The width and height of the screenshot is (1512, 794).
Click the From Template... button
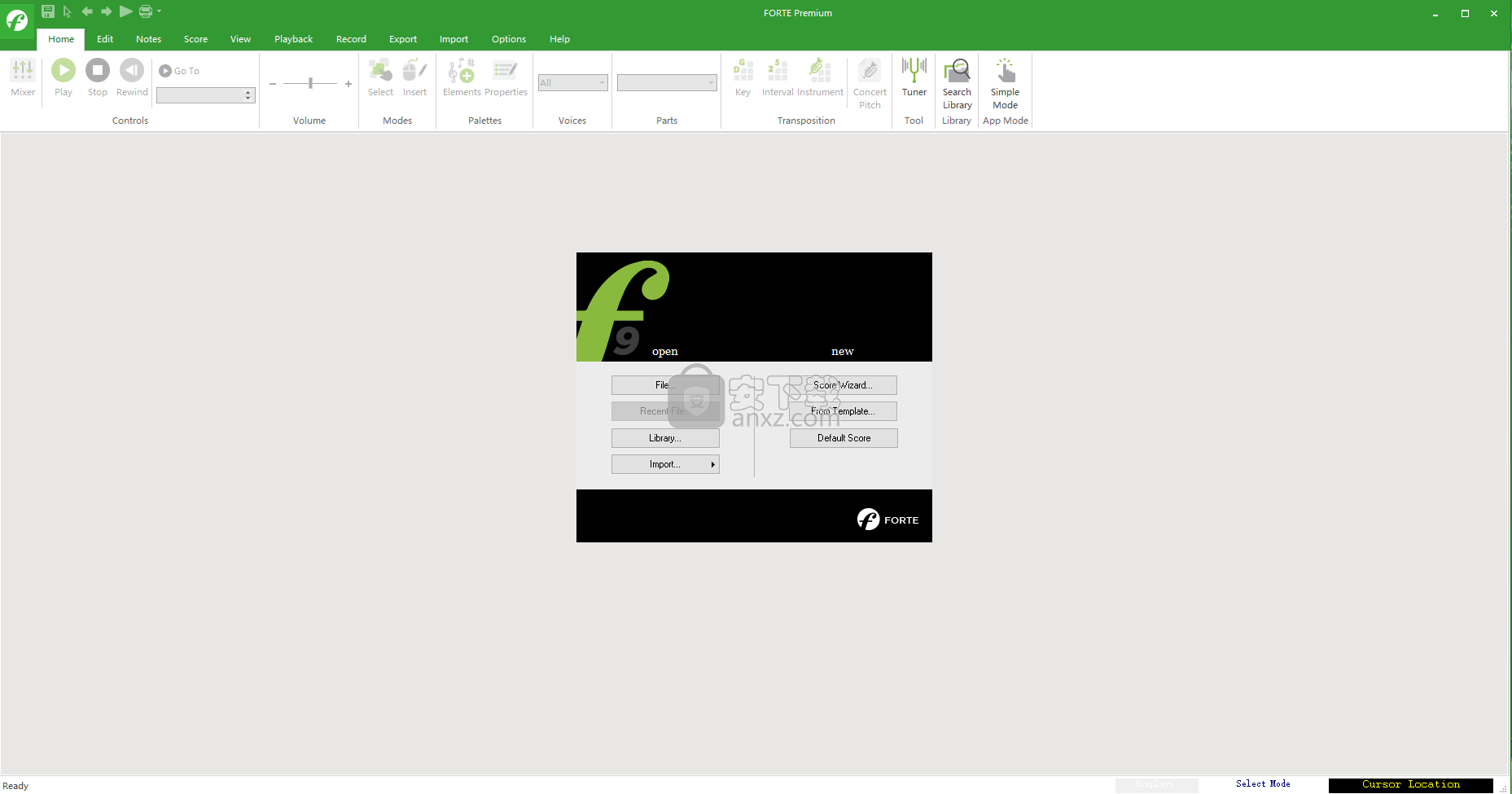point(843,411)
